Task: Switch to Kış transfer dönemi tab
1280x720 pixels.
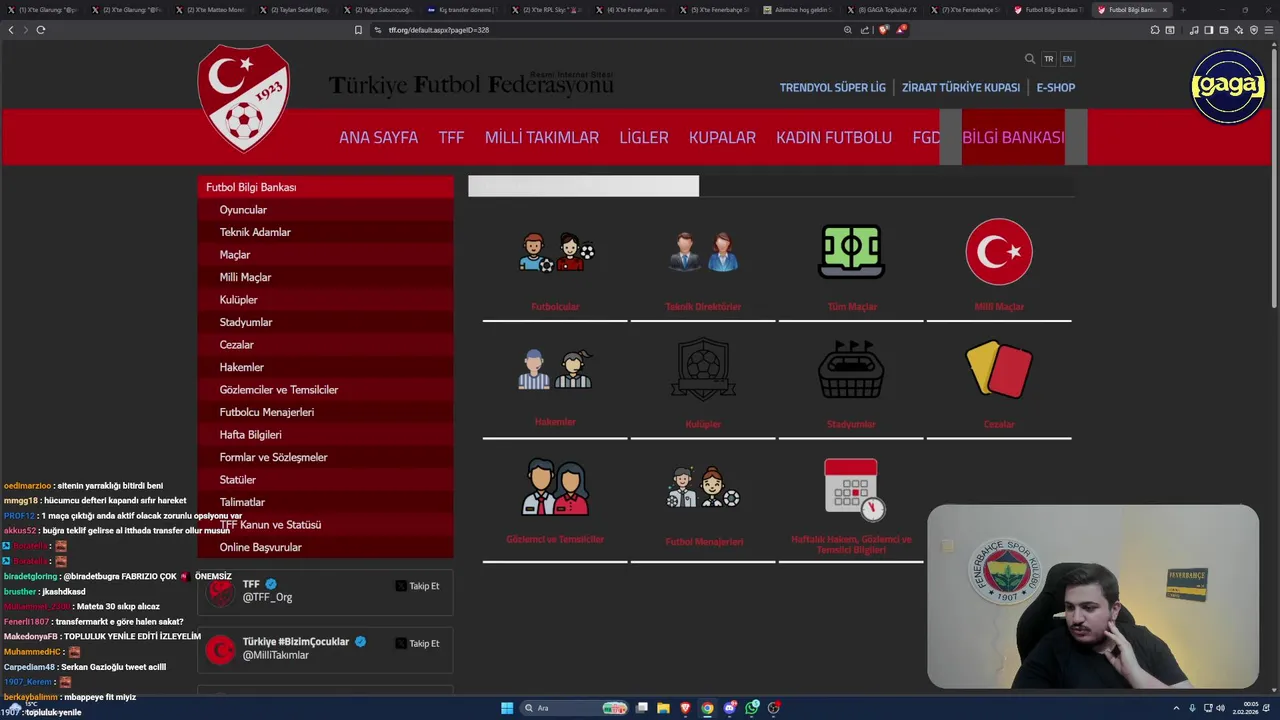Action: coord(462,10)
